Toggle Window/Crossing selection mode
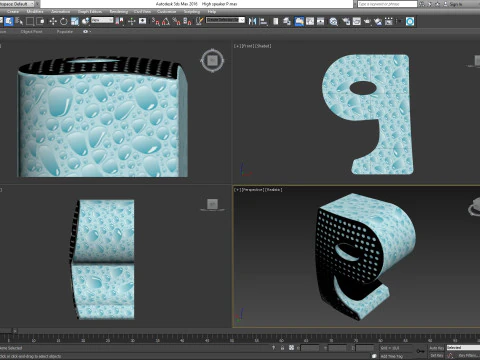This screenshot has height=360, width=480. [x=41, y=21]
